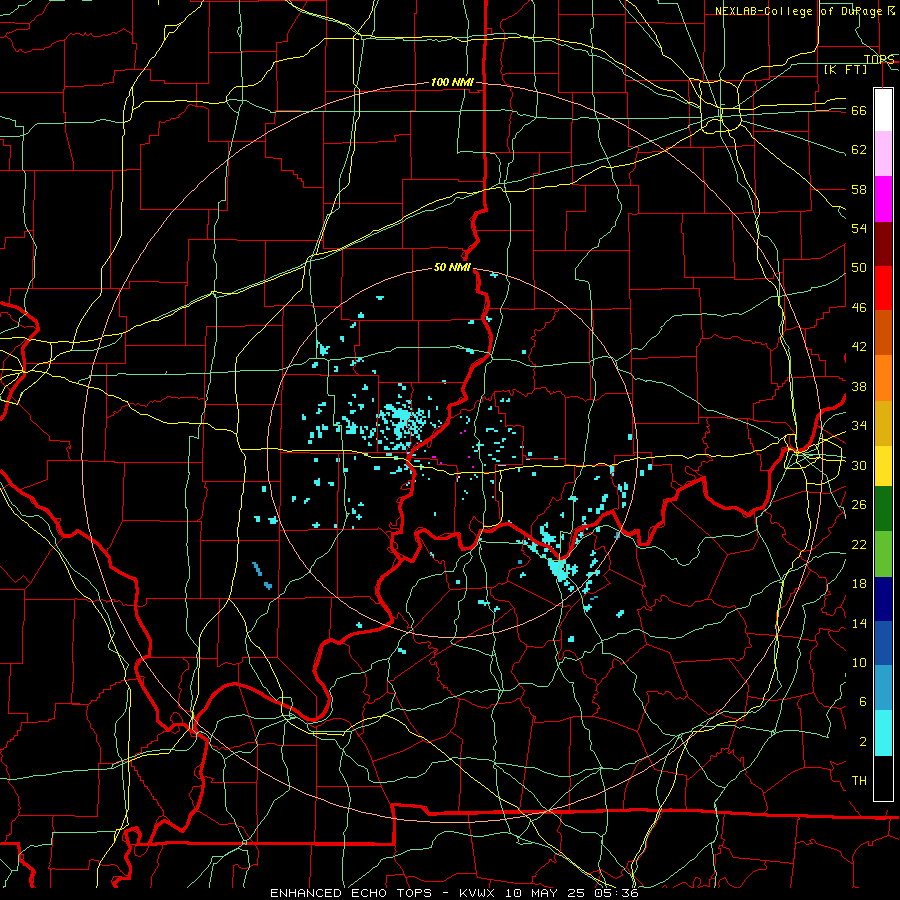The height and width of the screenshot is (900, 900).
Task: Click the legend value 46
Action: [x=859, y=307]
